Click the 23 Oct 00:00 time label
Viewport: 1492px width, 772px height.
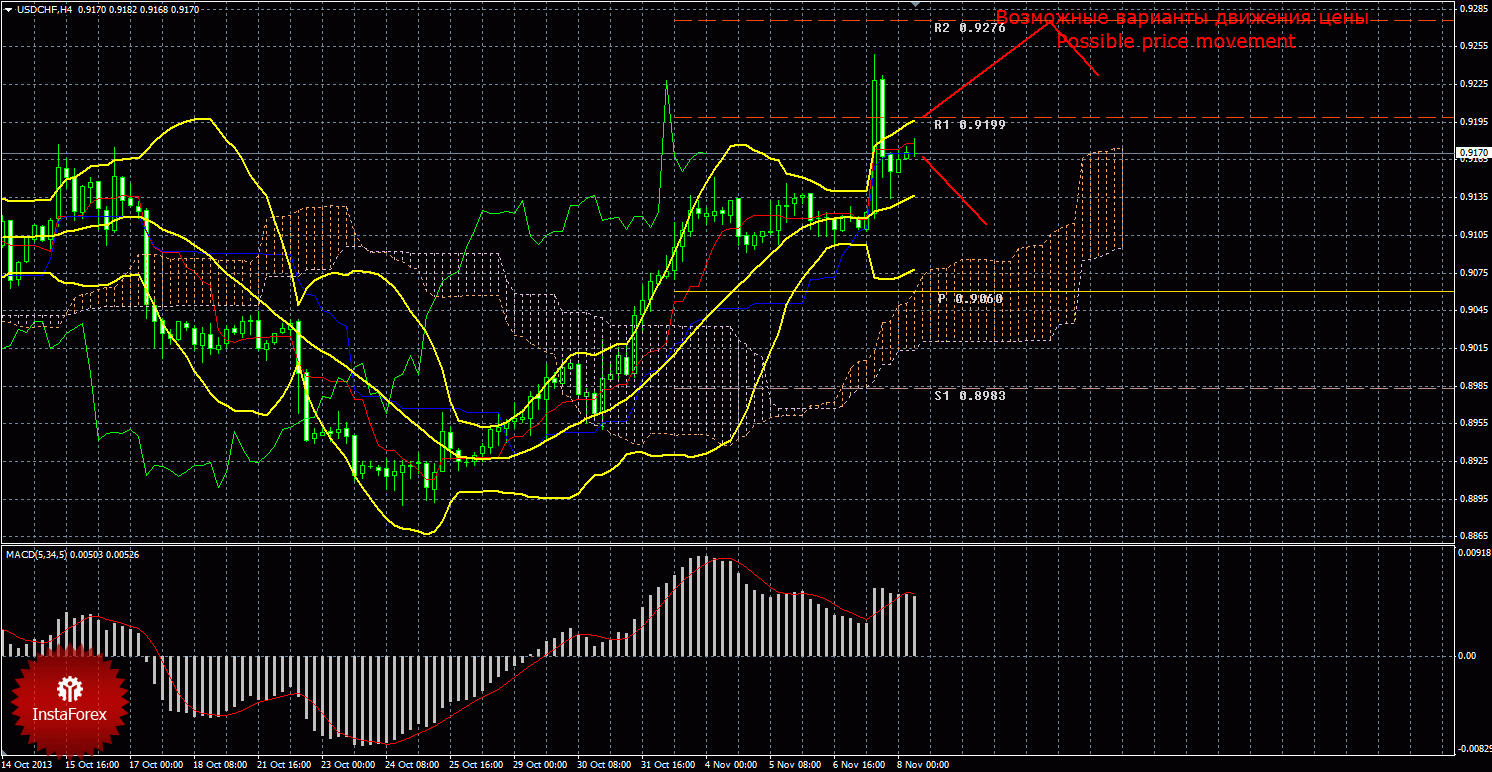[348, 765]
